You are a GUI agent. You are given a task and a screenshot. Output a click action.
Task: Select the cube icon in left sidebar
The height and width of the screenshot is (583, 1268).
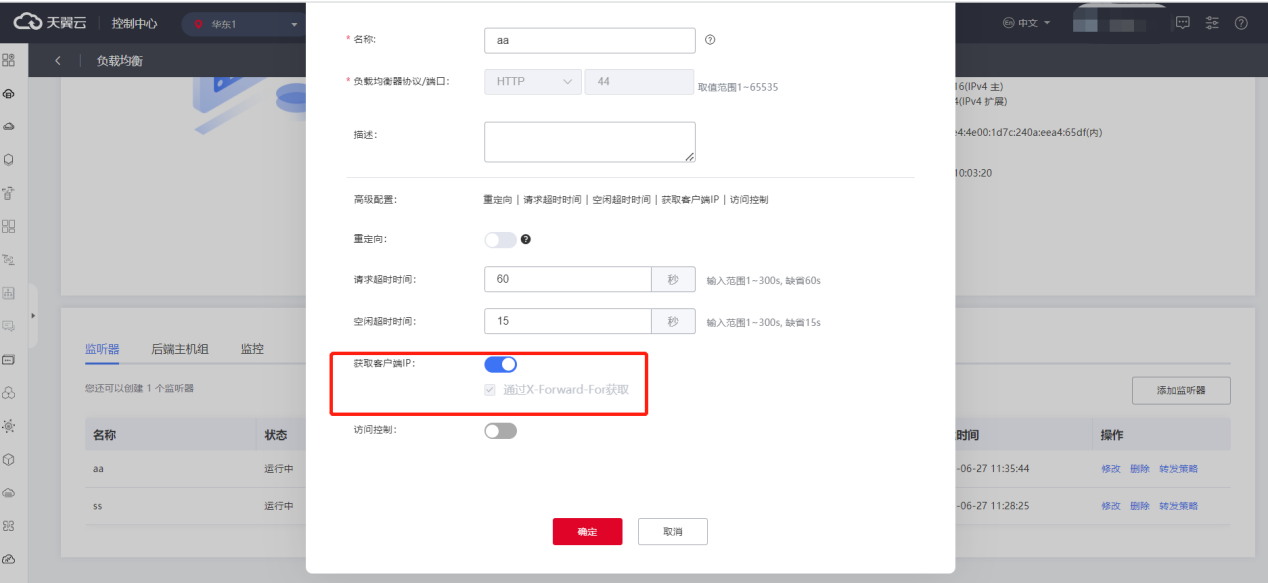pos(9,459)
